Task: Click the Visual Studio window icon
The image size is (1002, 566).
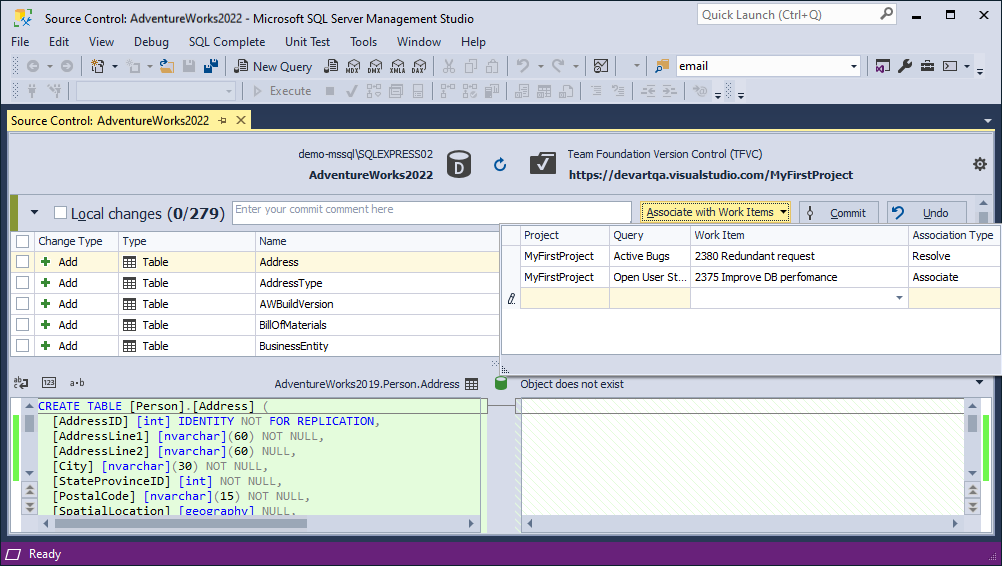Action: tap(883, 66)
